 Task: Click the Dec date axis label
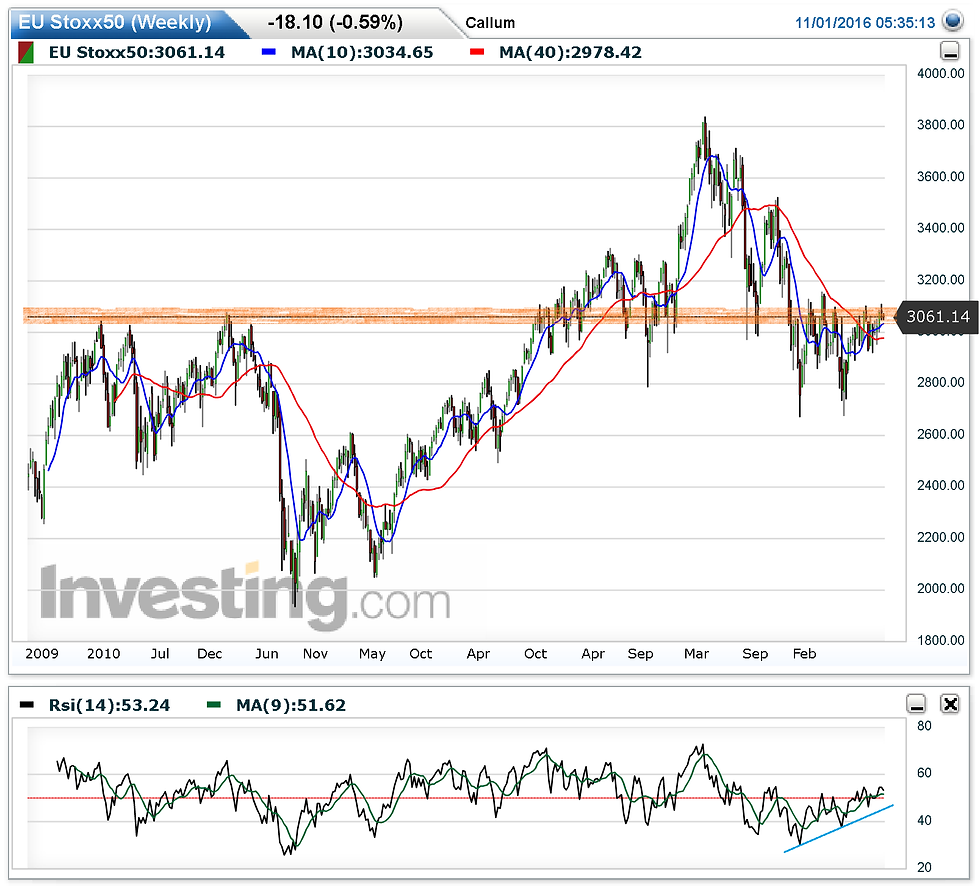209,654
